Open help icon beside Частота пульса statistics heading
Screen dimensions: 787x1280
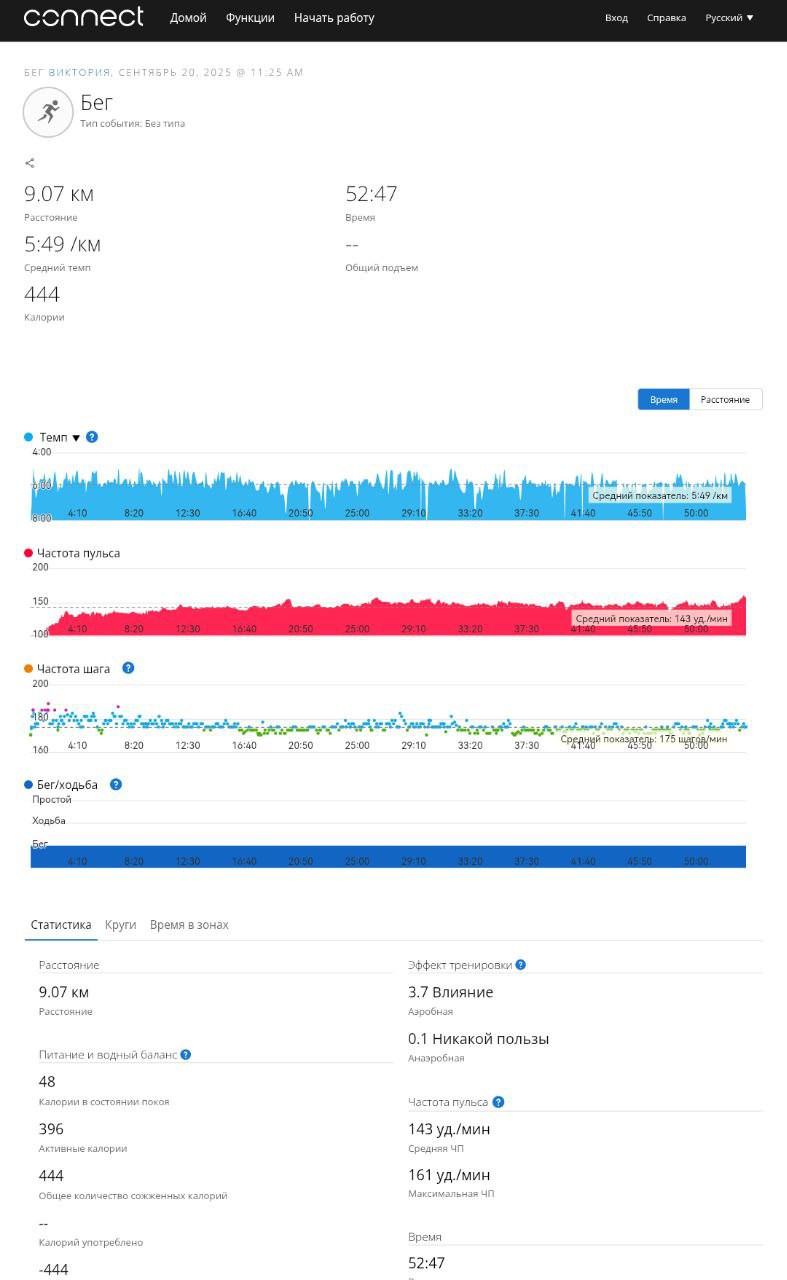pos(498,1102)
